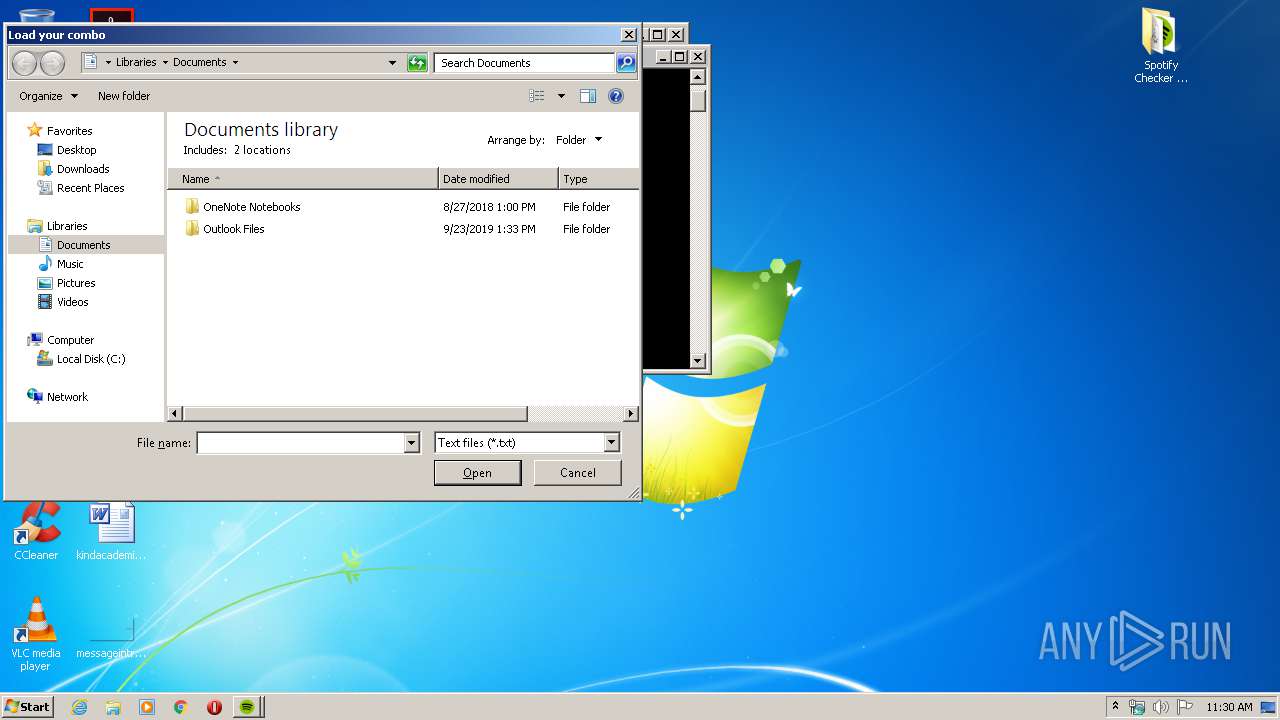Click the New folder button
This screenshot has width=1280, height=720.
click(124, 96)
